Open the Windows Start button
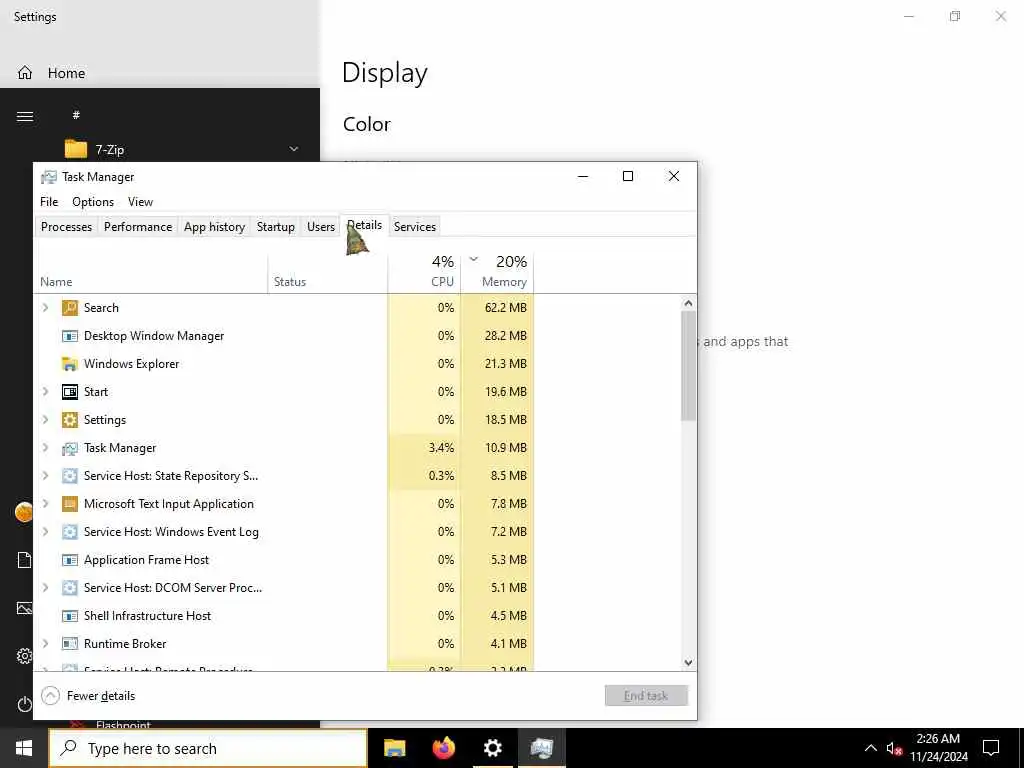 24,748
